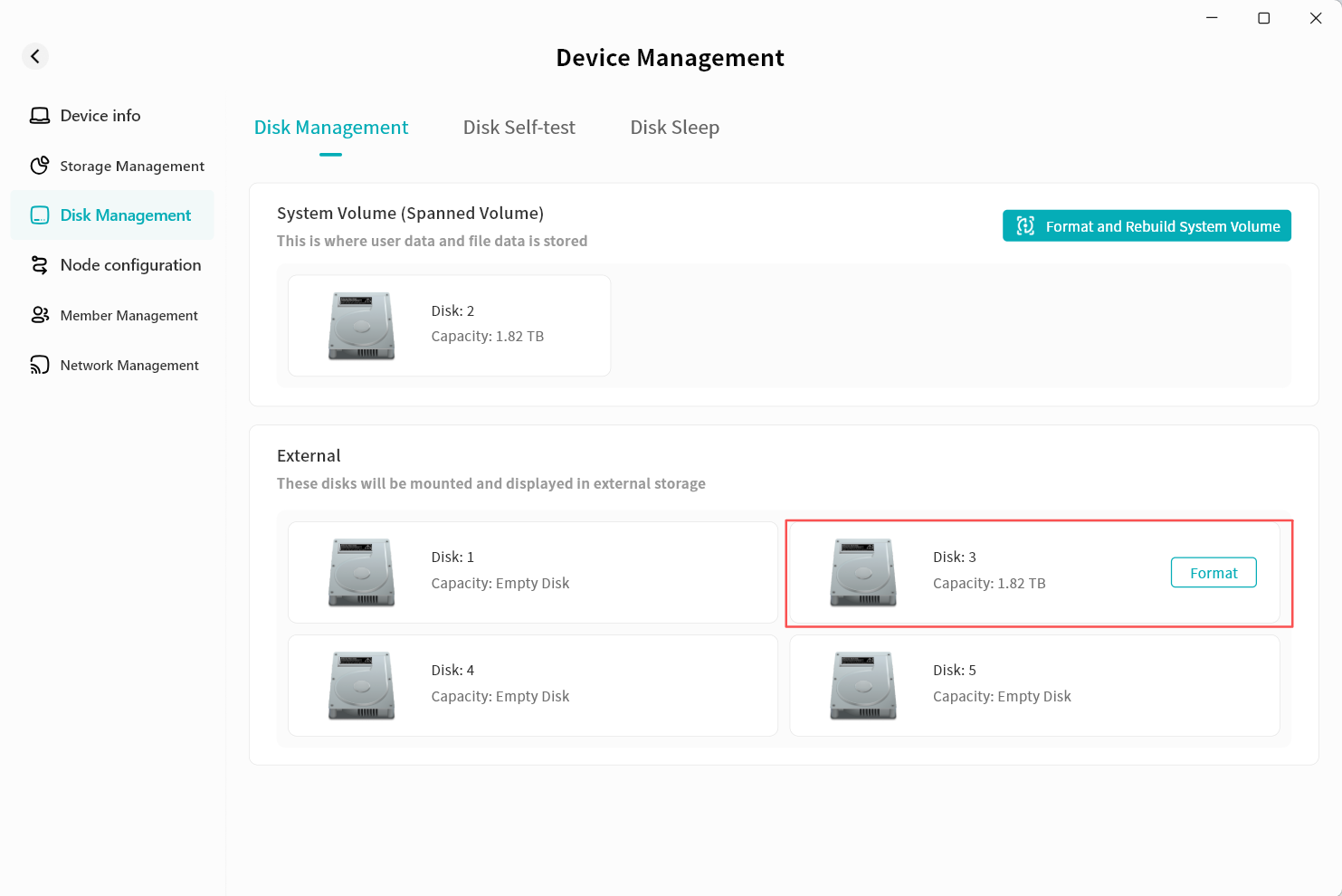Click the Device info laptop icon

[x=40, y=116]
